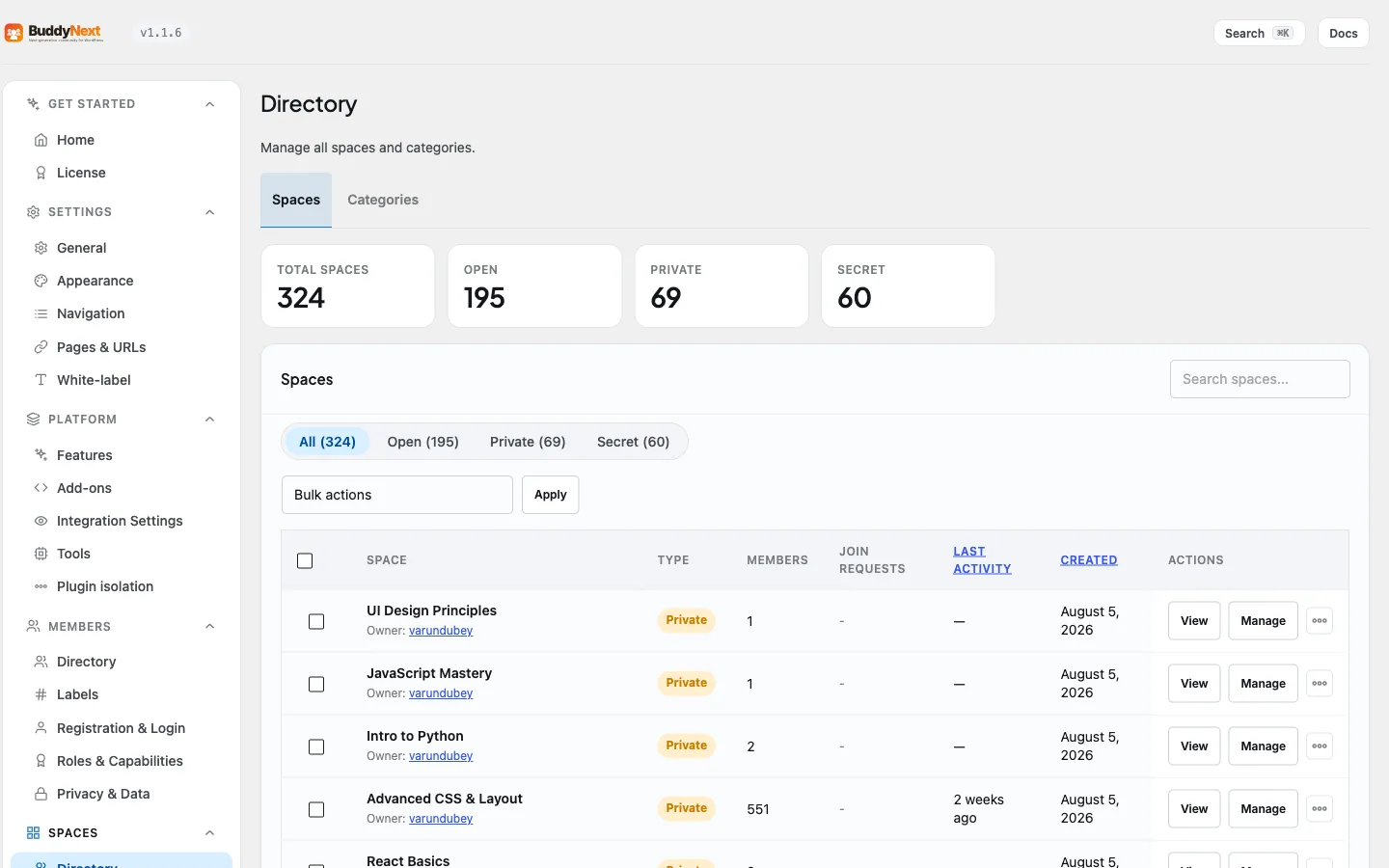Click the Total Spaces 324 card
Viewport: 1389px width, 868px height.
pos(348,285)
